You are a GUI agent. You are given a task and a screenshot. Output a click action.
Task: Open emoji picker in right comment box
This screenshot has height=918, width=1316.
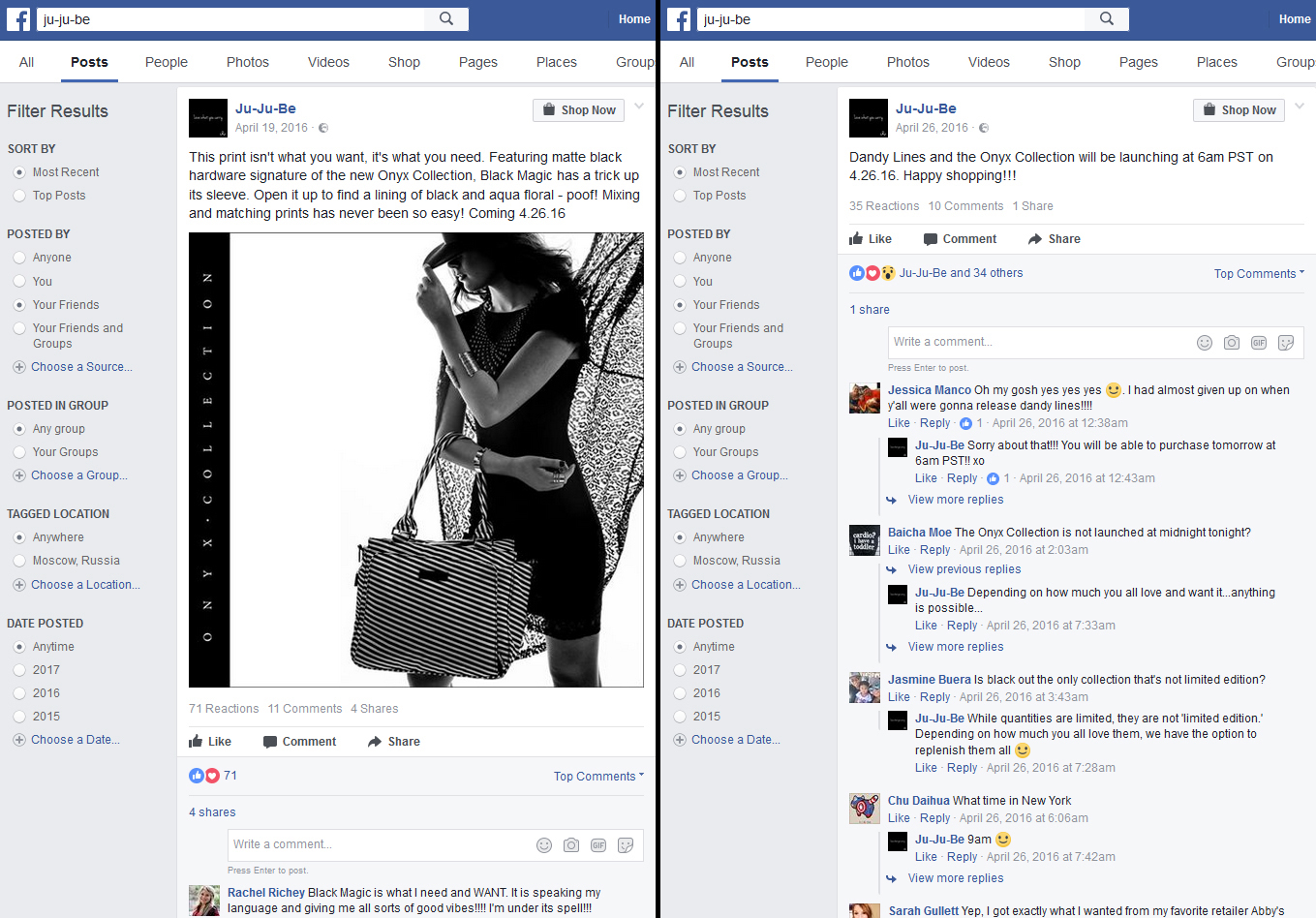[x=1205, y=343]
